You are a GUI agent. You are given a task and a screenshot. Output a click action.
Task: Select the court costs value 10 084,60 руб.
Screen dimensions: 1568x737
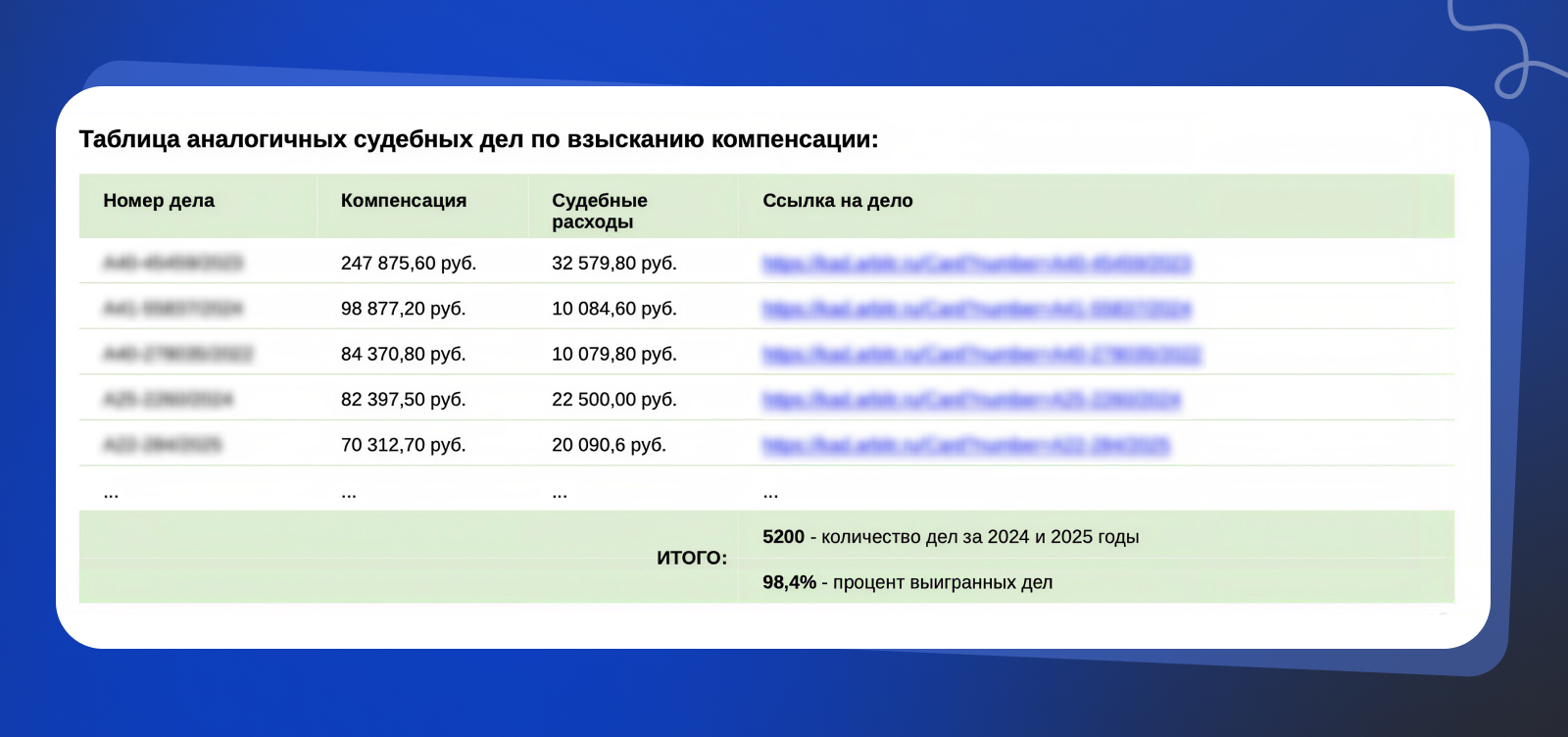[614, 309]
